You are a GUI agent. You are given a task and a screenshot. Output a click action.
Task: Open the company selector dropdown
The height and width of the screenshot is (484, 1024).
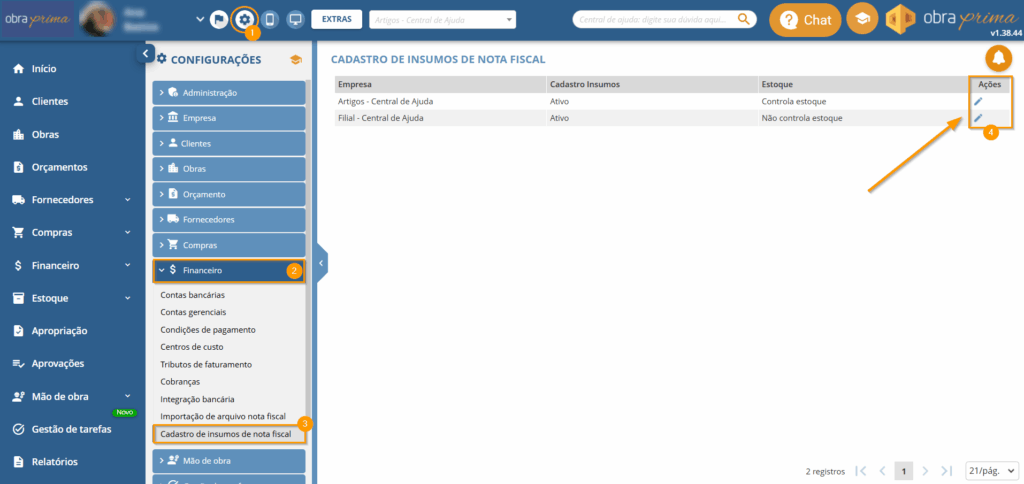[442, 19]
